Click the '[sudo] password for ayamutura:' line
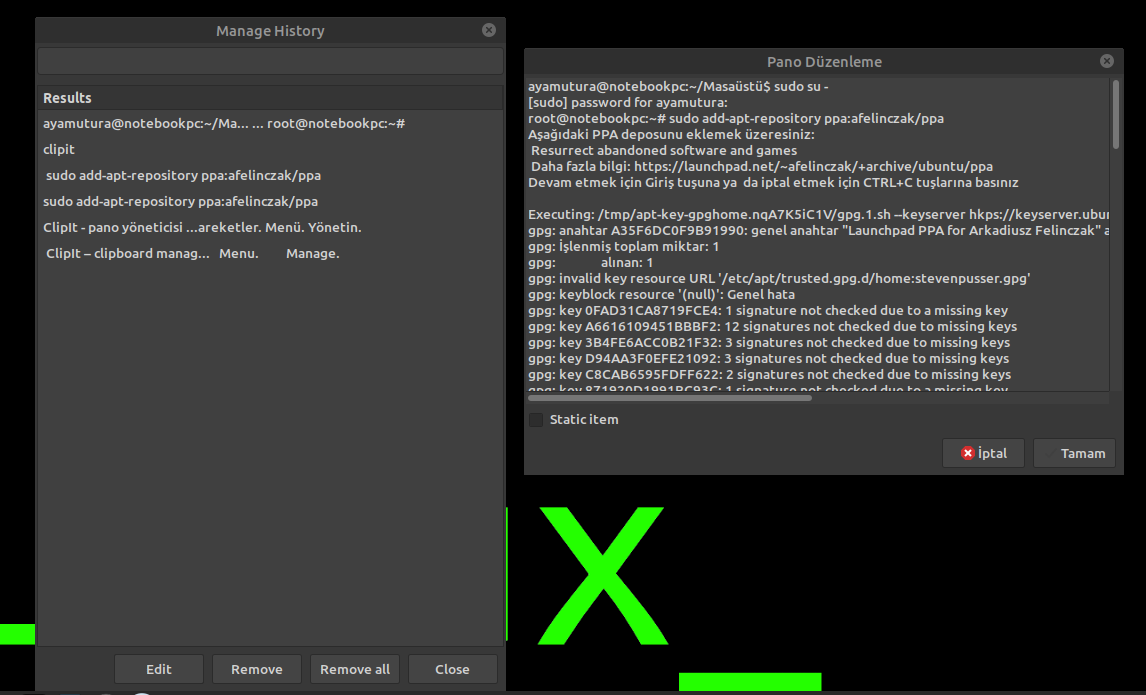The image size is (1146, 695). click(x=628, y=102)
